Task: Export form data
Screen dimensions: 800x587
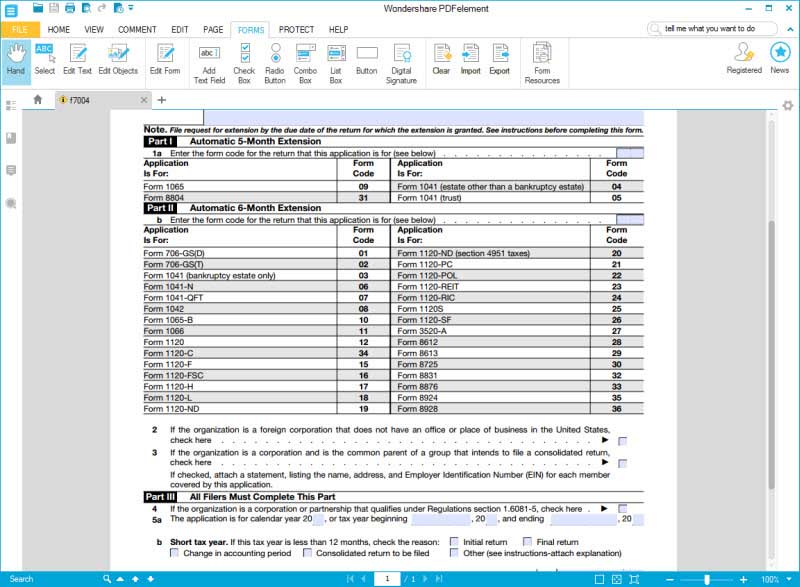Action: (499, 60)
